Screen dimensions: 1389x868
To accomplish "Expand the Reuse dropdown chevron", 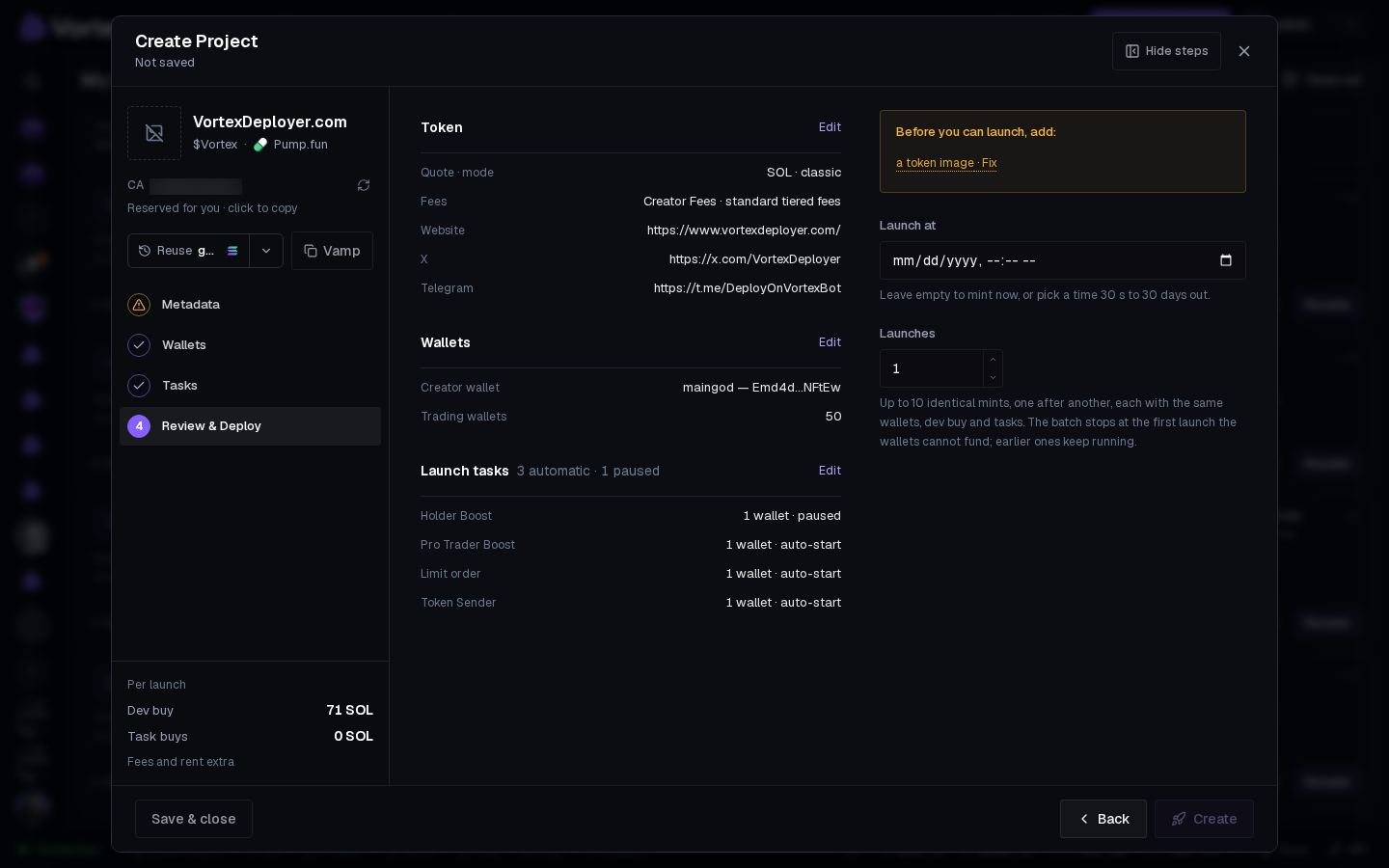I will click(x=266, y=251).
